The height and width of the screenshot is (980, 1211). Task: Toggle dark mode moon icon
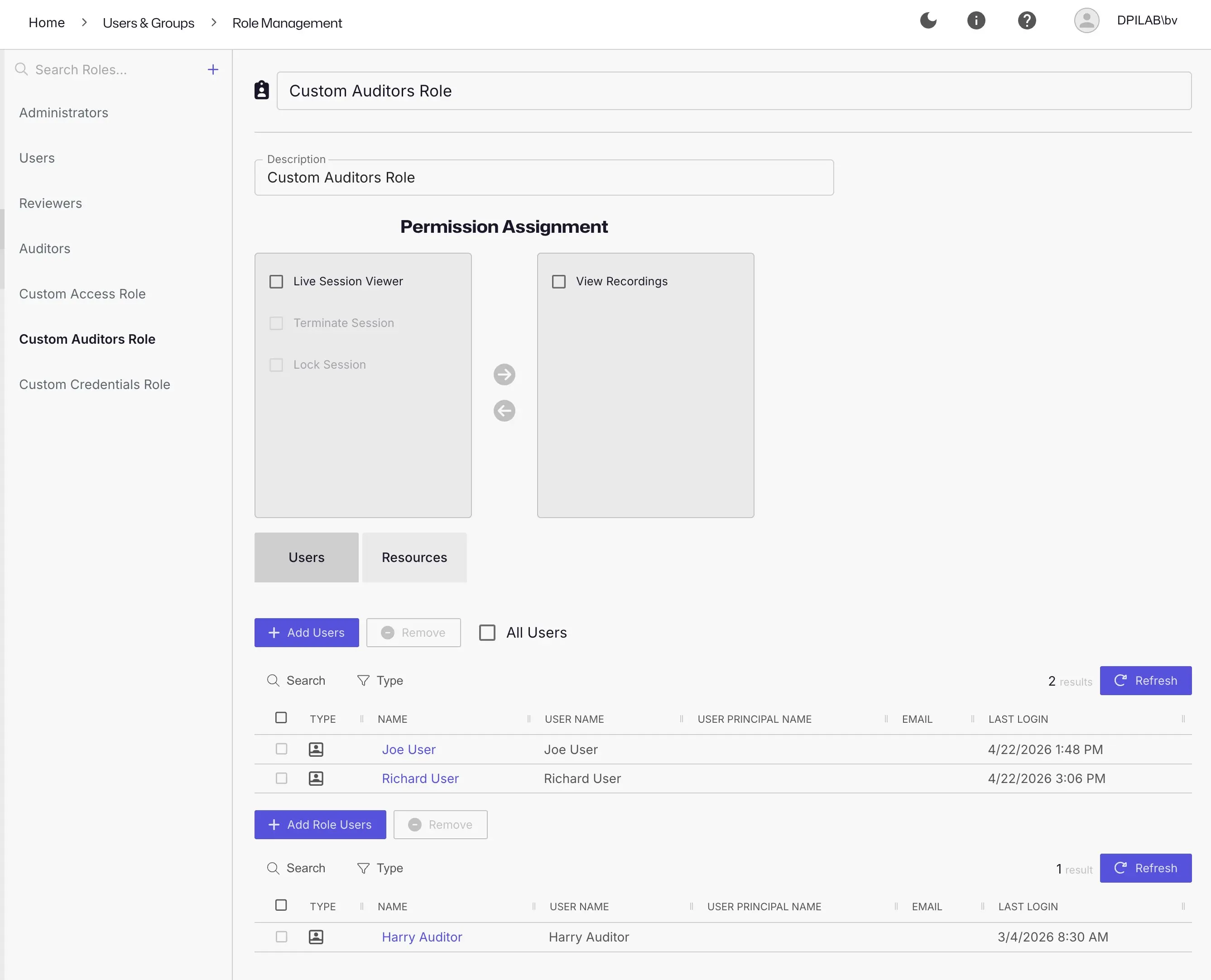click(928, 20)
